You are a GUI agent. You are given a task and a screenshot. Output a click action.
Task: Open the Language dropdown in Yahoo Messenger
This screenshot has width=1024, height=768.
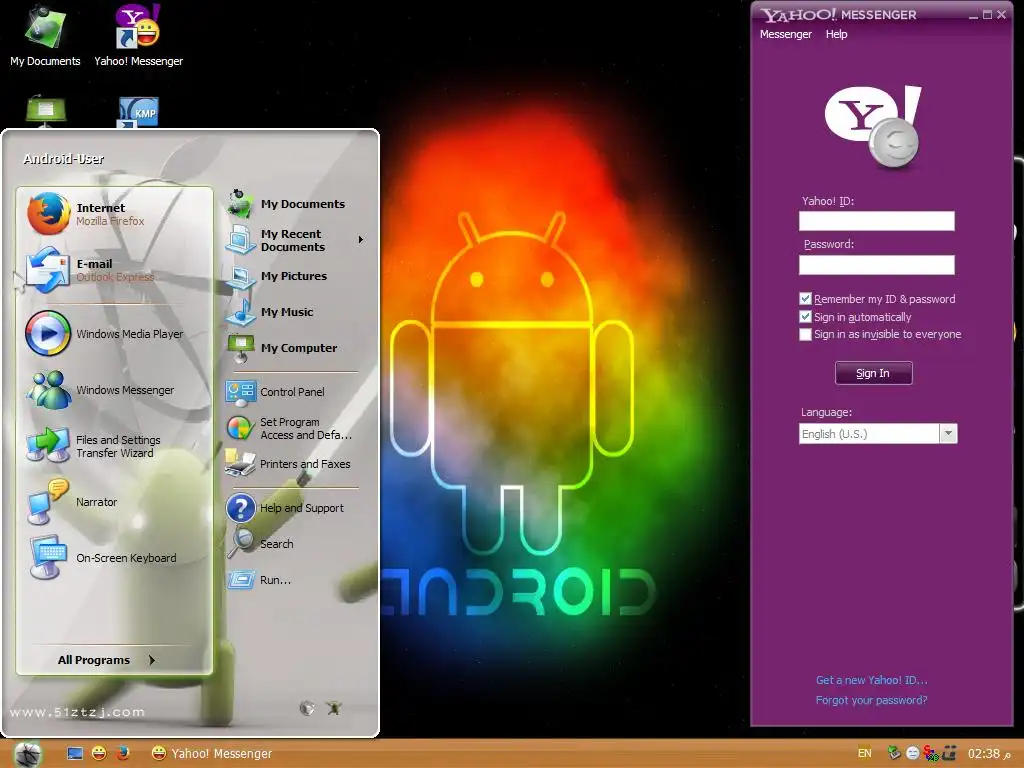pos(948,434)
